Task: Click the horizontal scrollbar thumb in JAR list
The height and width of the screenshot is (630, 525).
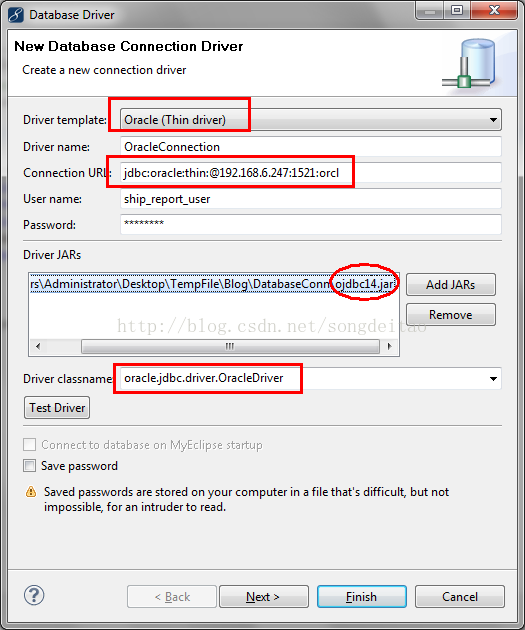Action: 230,346
